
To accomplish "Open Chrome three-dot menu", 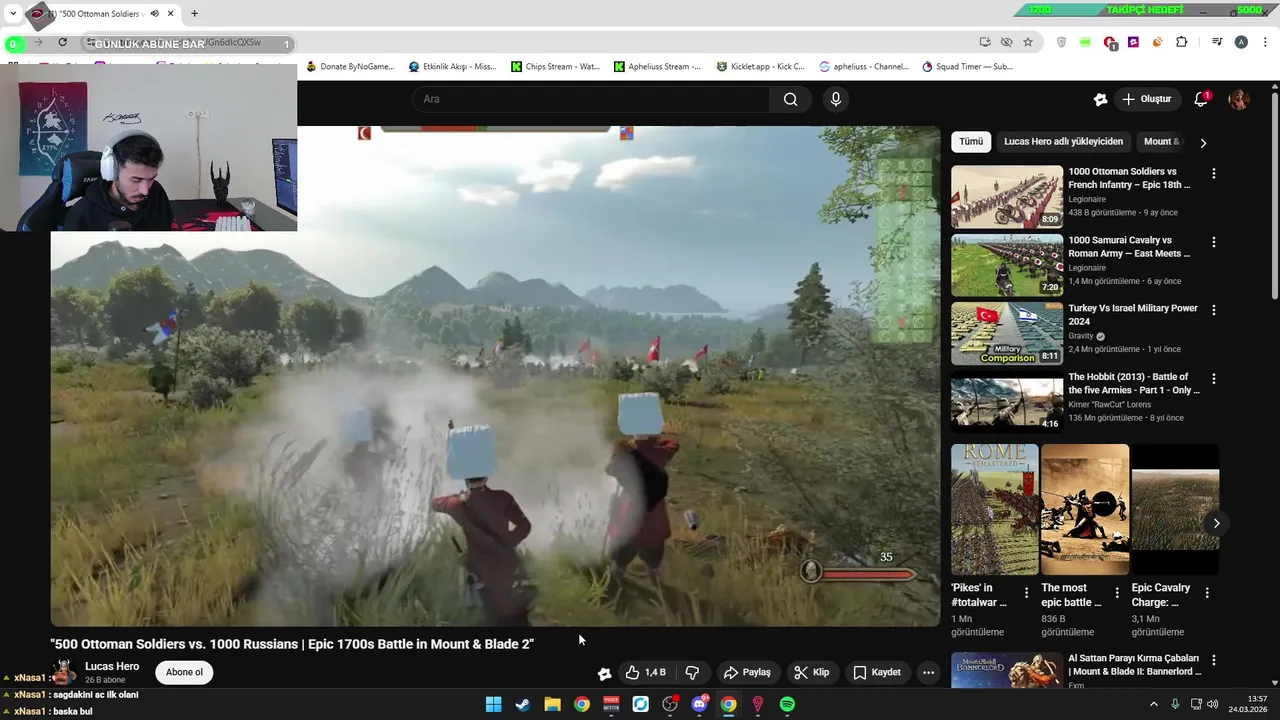I will pyautogui.click(x=1264, y=42).
